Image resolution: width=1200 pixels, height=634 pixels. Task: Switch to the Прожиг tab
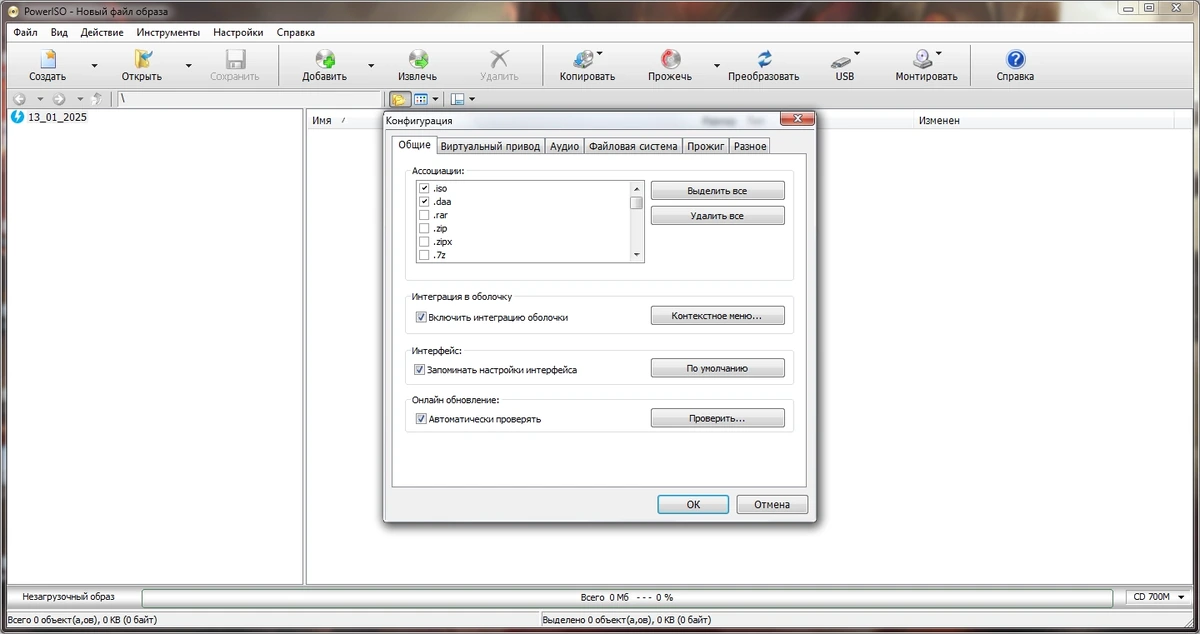pos(705,146)
